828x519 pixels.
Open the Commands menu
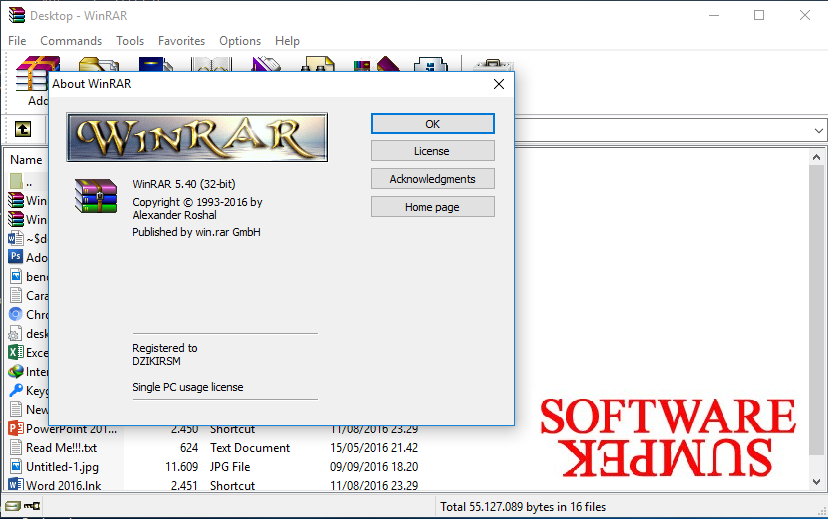71,41
